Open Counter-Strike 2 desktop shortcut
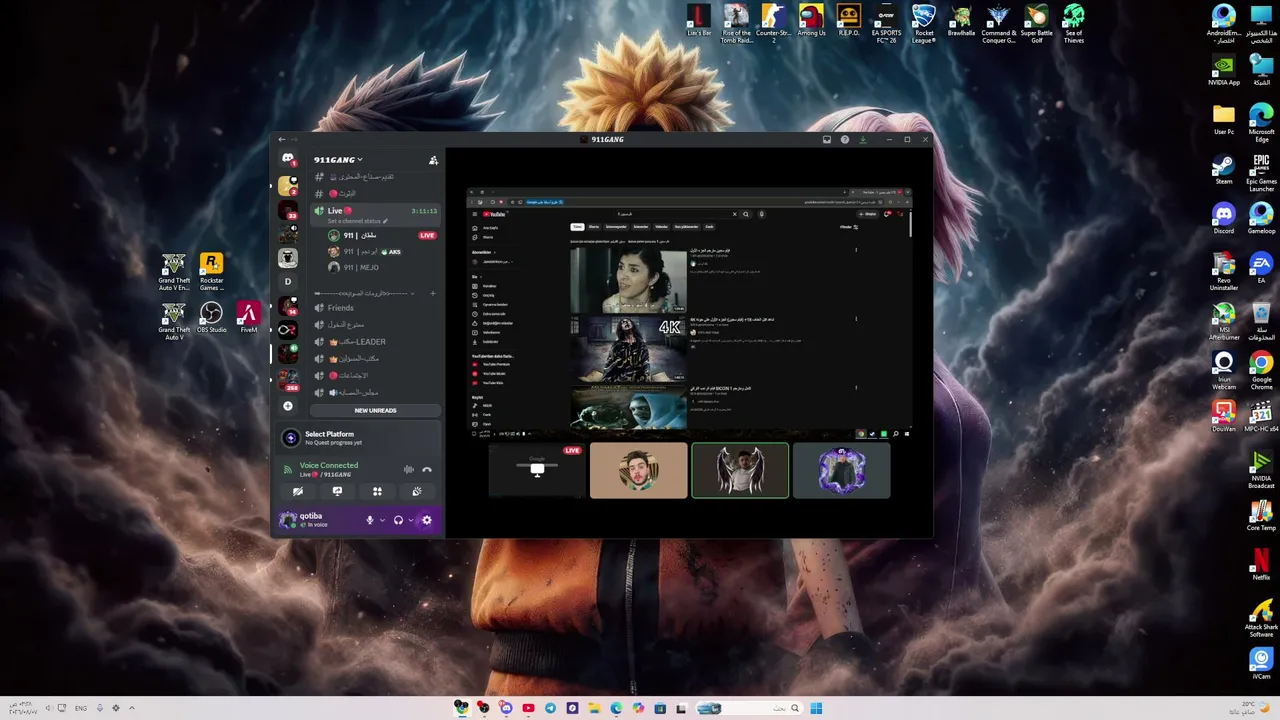 click(x=773, y=24)
